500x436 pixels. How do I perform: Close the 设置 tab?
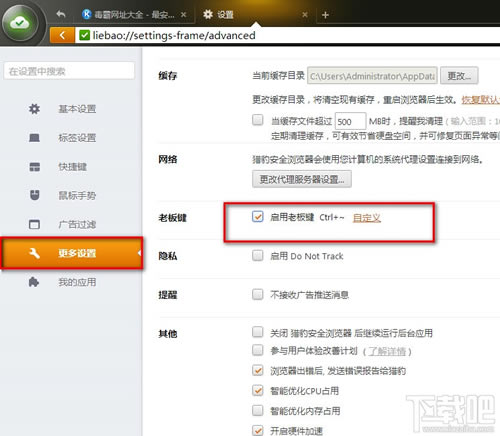click(x=305, y=15)
